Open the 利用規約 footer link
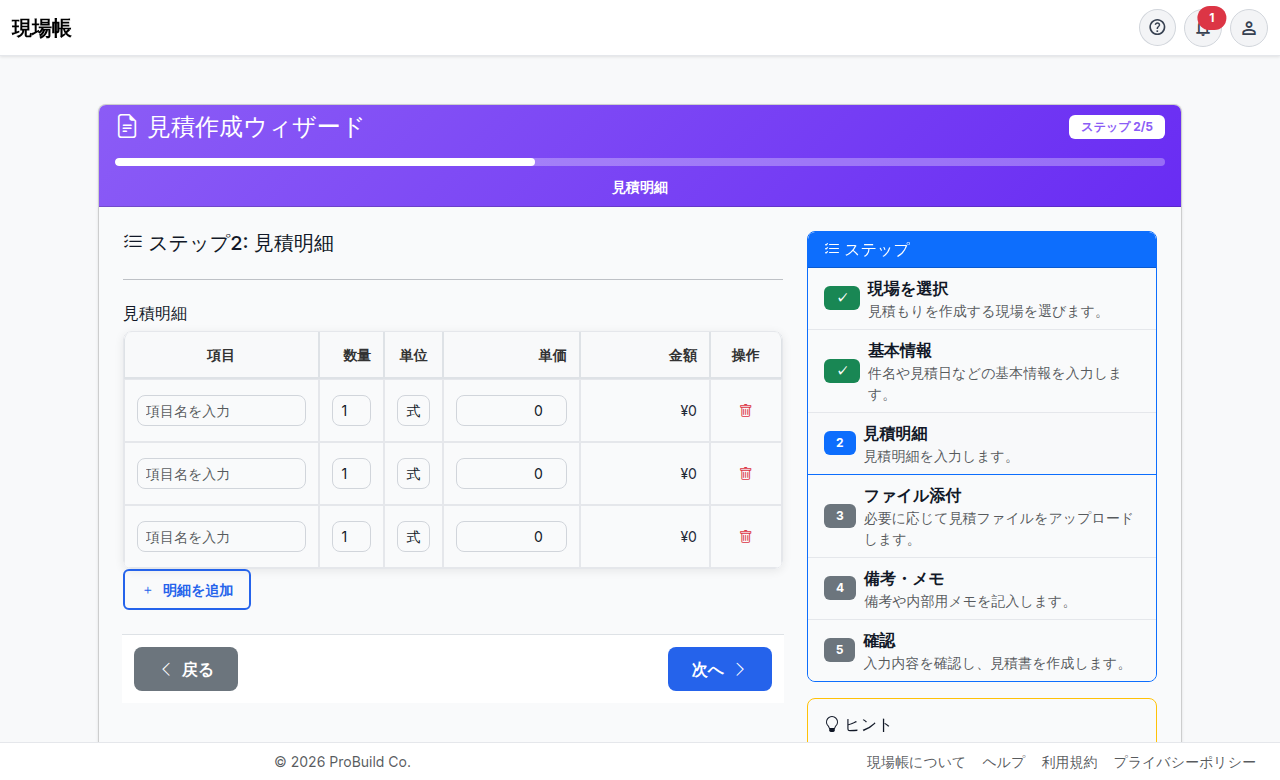This screenshot has height=780, width=1280. 1069,762
